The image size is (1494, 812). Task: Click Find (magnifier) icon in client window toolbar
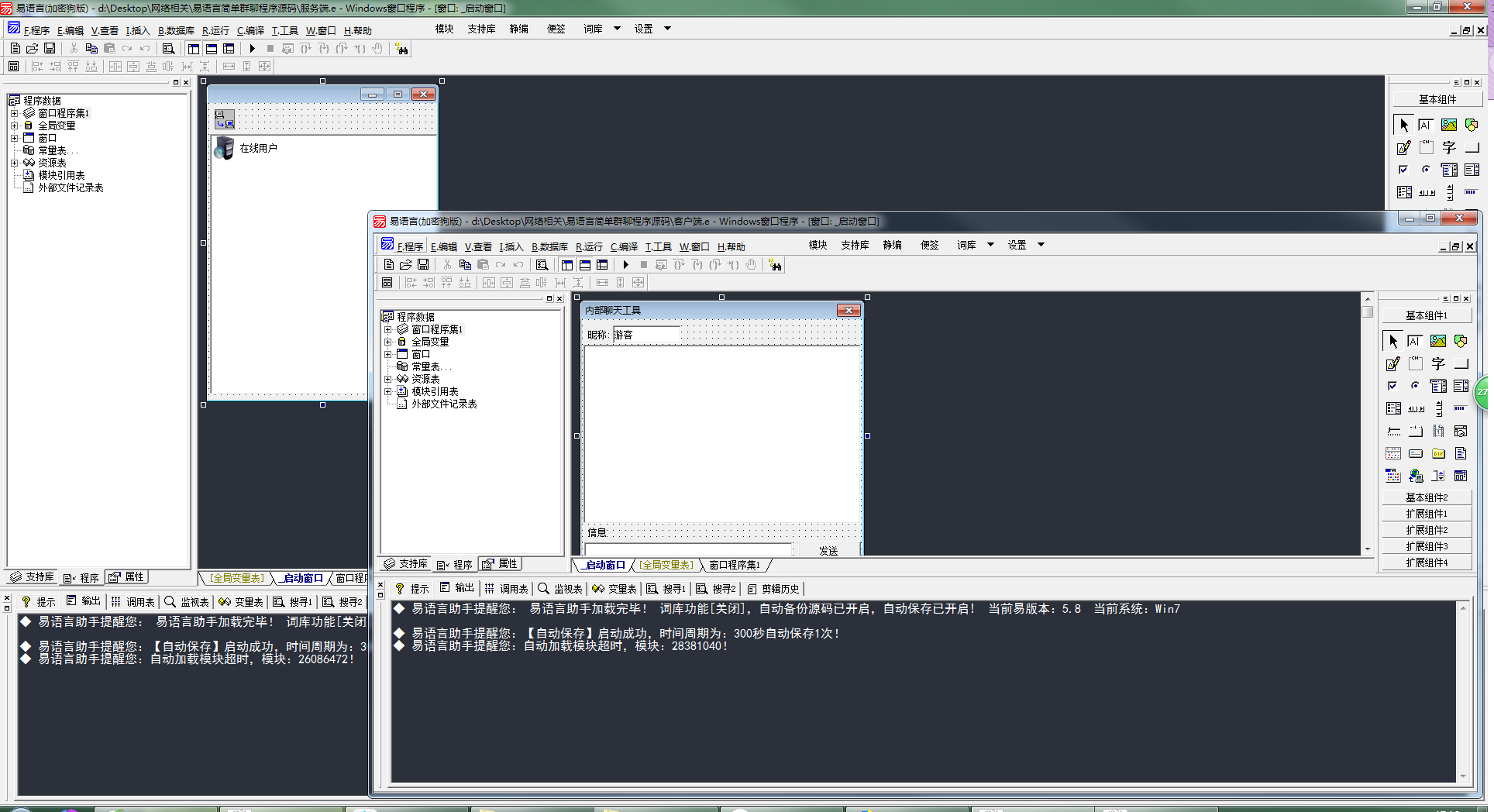pyautogui.click(x=542, y=265)
